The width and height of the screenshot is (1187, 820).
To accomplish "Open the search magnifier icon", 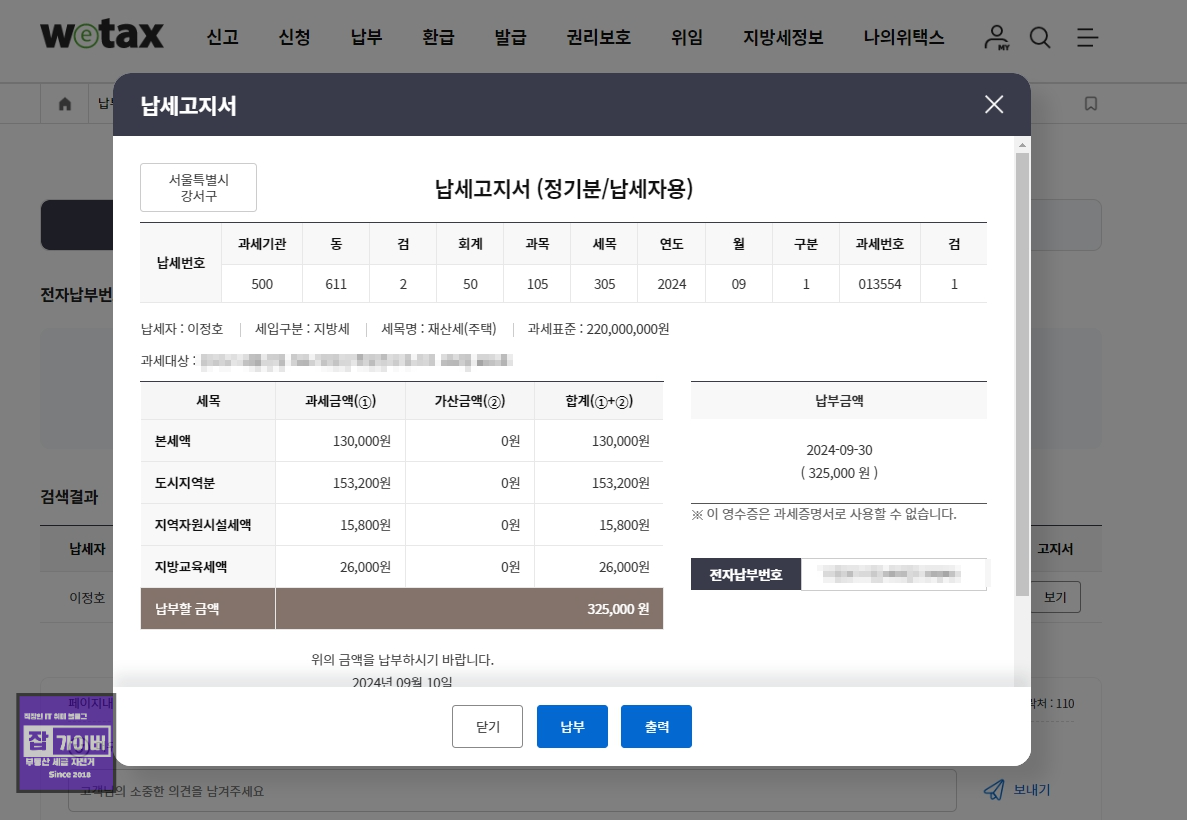I will coord(1040,37).
